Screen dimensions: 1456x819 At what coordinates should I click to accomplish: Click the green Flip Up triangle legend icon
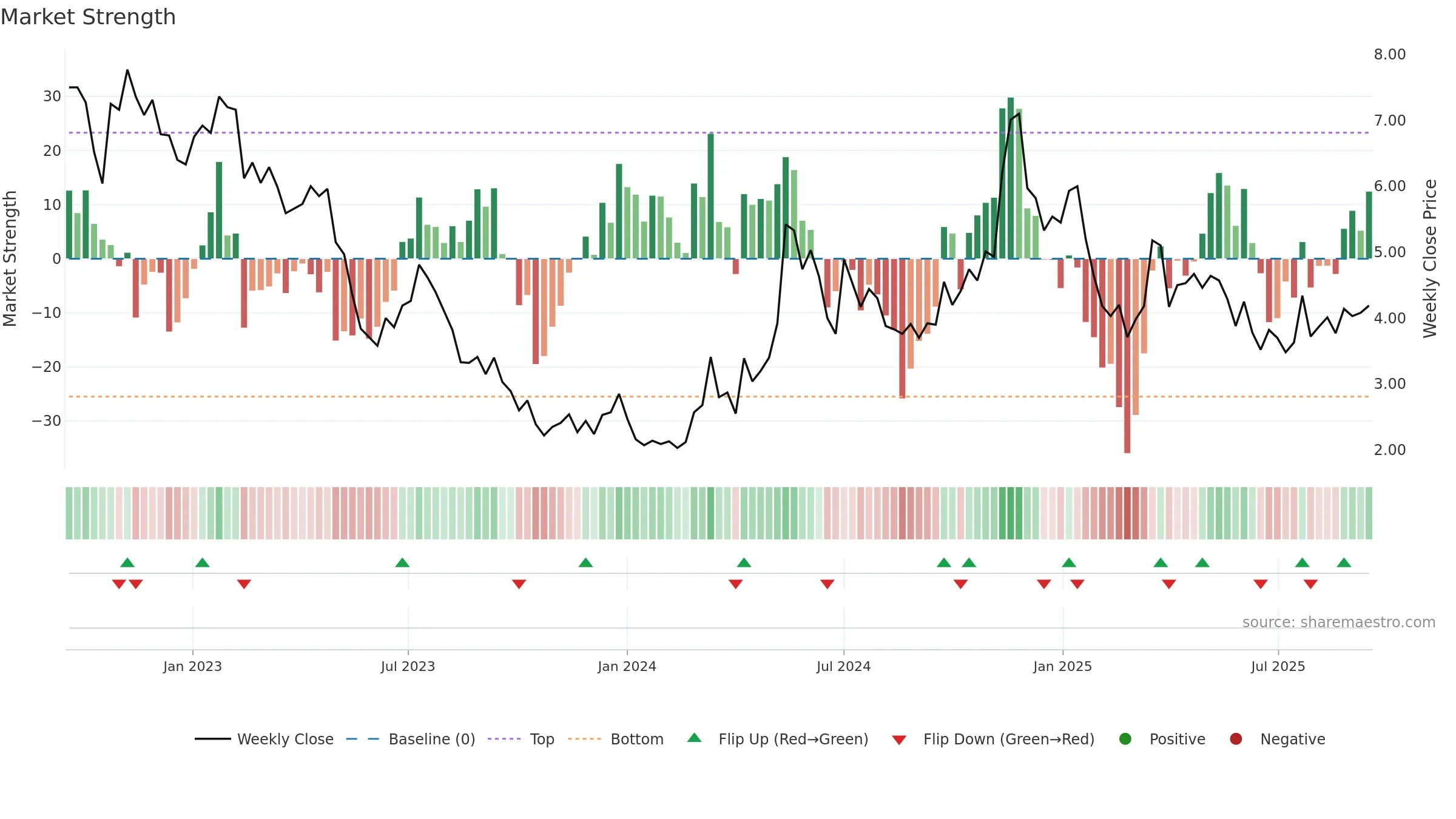click(x=695, y=738)
